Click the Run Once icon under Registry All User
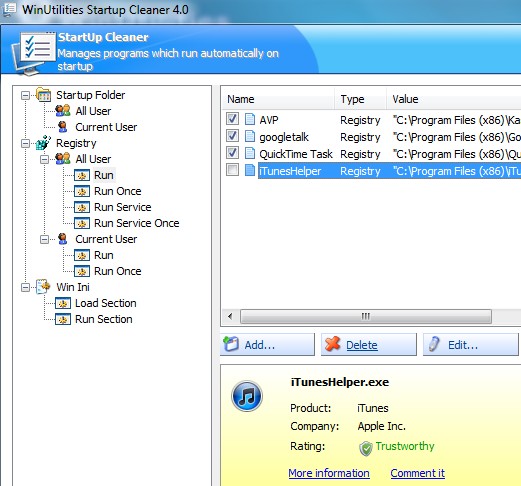The image size is (521, 486). tap(82, 191)
